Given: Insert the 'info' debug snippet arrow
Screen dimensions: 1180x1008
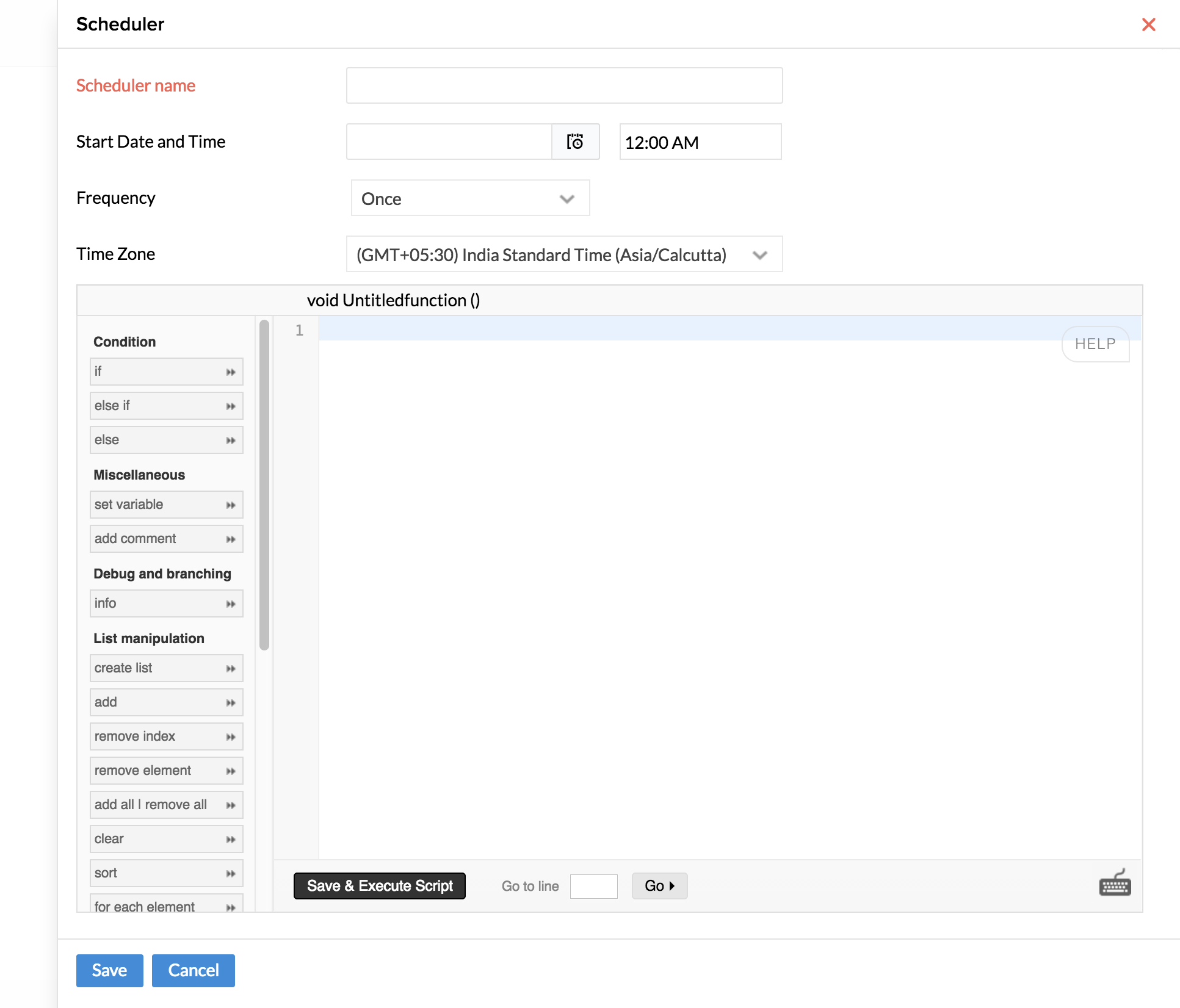Looking at the screenshot, I should click(x=230, y=604).
